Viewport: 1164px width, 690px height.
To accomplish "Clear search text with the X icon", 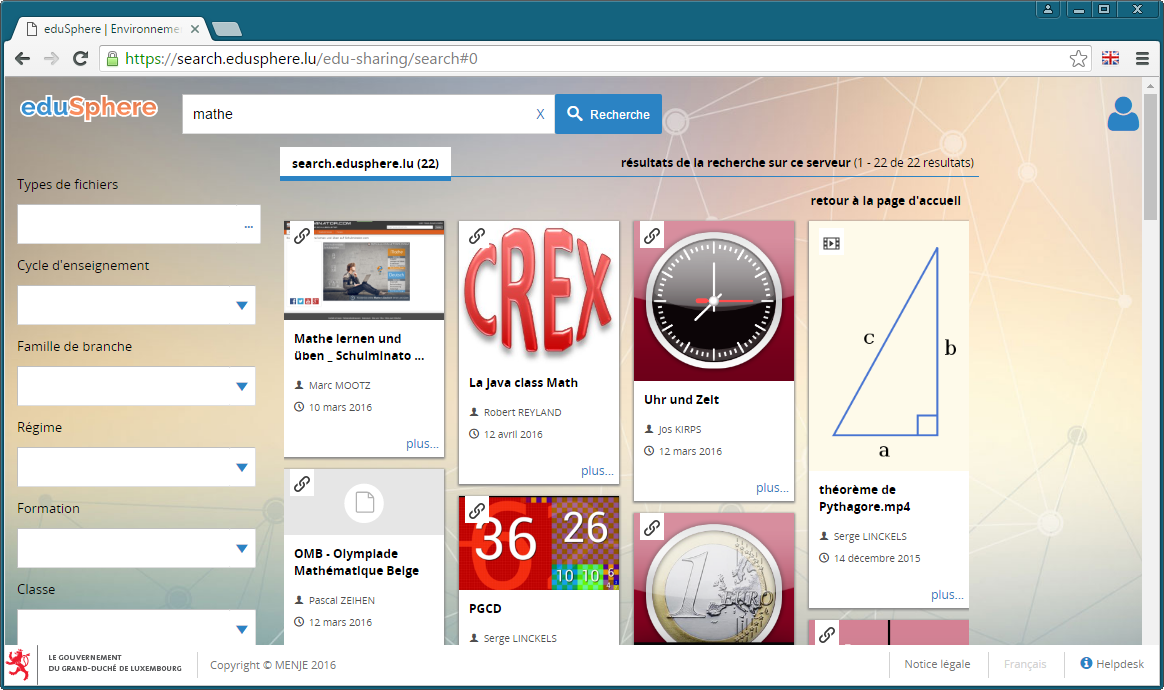I will click(540, 114).
